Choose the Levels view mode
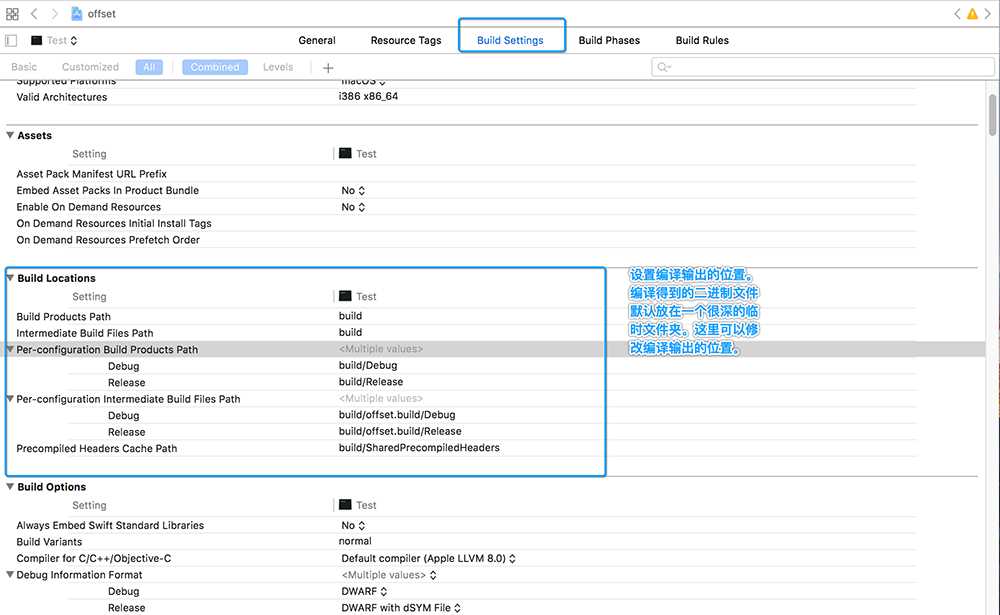 278,67
